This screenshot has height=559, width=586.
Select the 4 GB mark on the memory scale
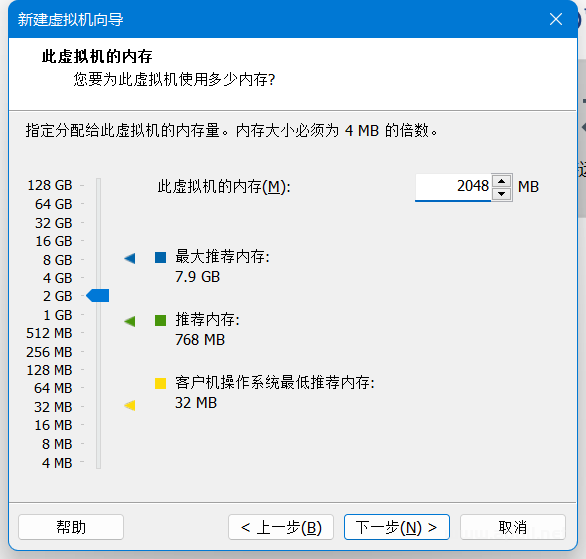[x=58, y=278]
